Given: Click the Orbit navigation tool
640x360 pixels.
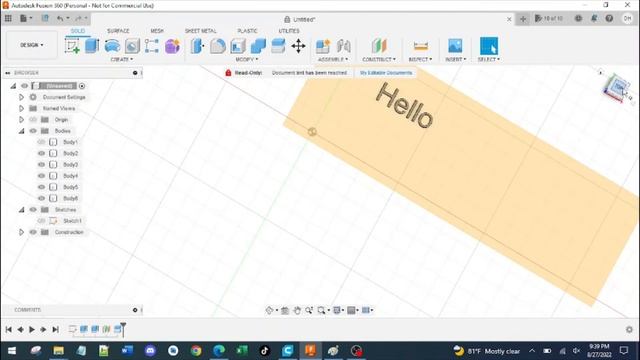Looking at the screenshot, I should tap(269, 310).
